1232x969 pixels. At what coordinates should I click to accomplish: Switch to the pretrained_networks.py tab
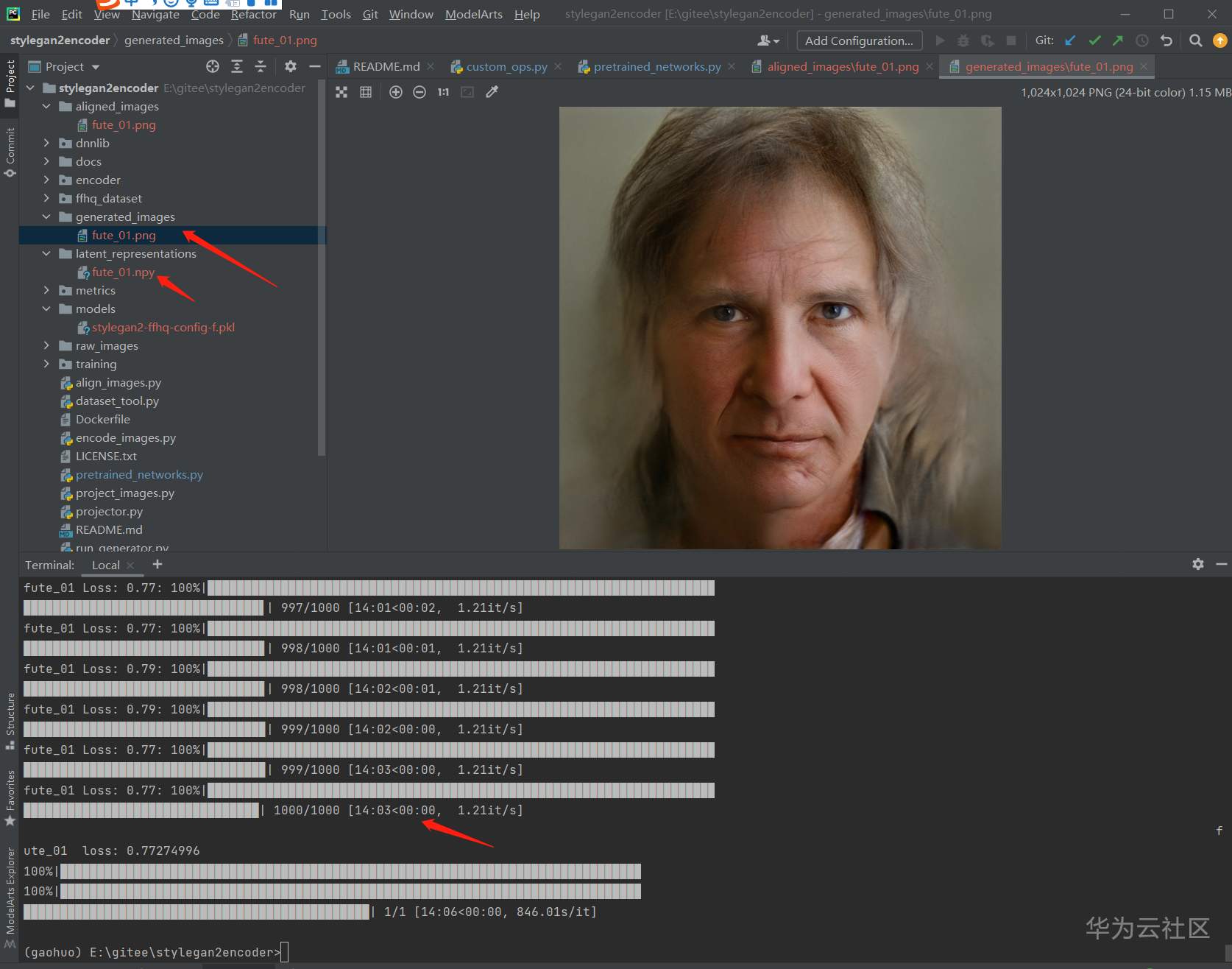point(656,67)
